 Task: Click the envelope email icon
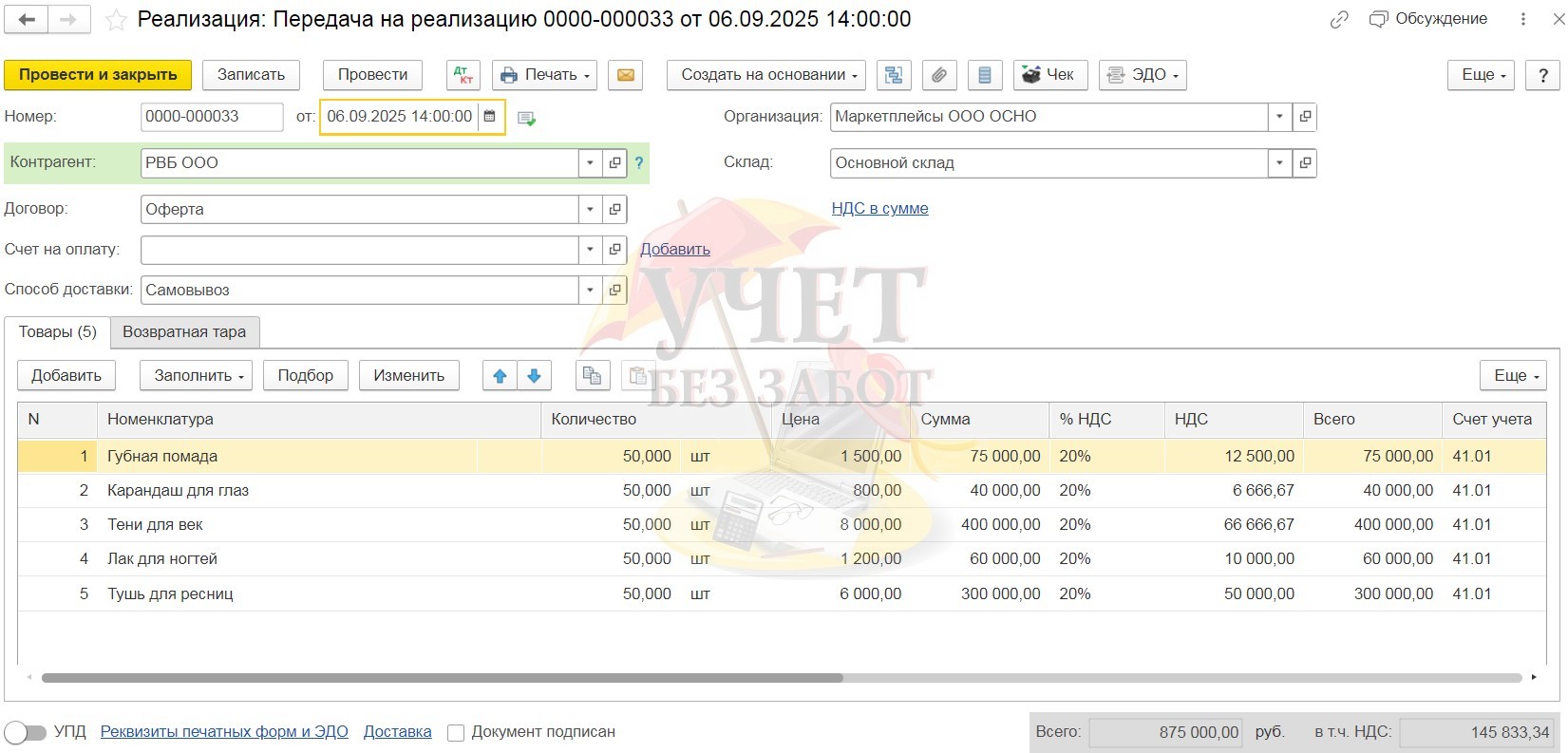click(x=626, y=75)
